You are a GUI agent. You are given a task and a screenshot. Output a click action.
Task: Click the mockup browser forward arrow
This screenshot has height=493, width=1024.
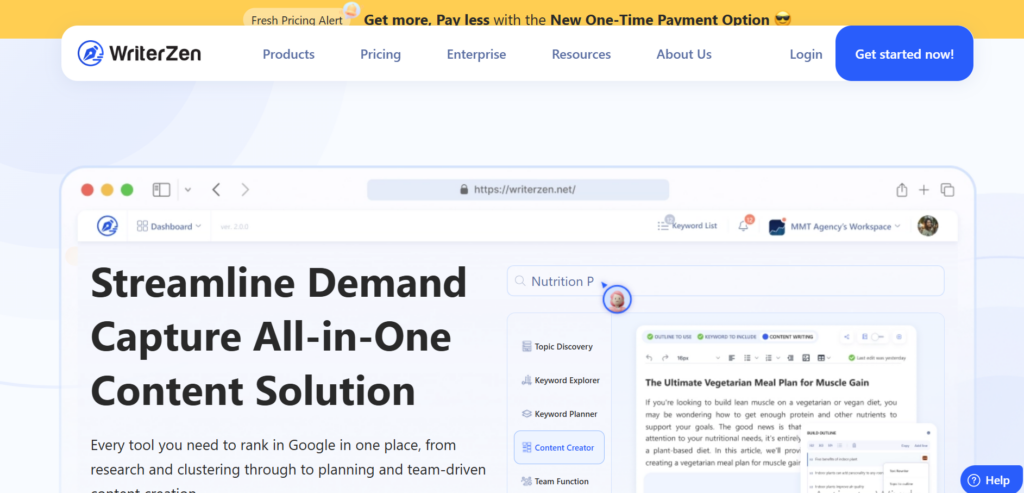[x=245, y=190]
